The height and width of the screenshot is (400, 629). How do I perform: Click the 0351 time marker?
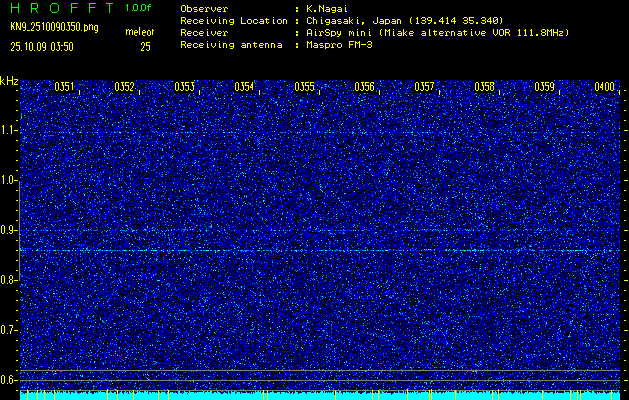point(64,87)
